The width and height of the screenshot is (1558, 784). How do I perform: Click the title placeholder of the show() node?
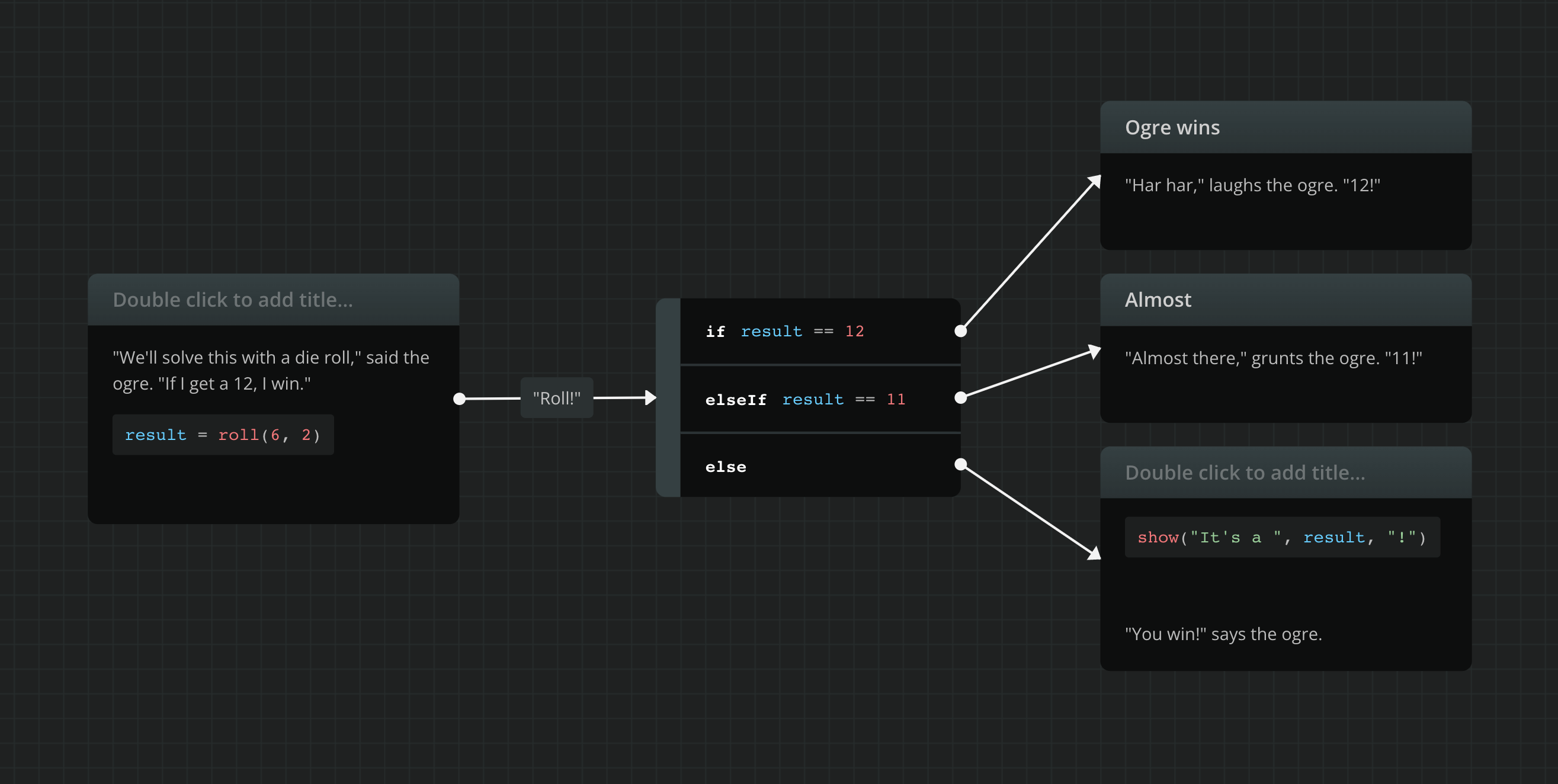[x=1245, y=473]
